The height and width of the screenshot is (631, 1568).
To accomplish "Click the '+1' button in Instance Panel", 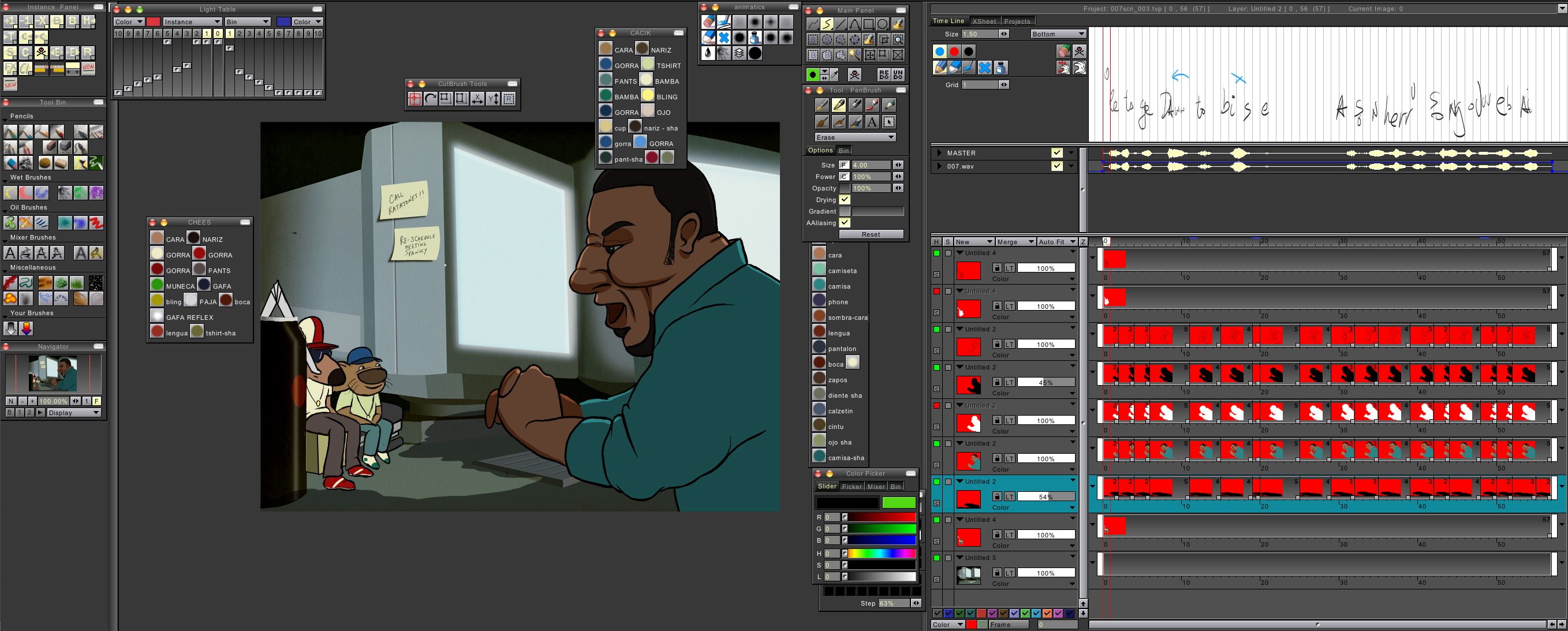I will (x=10, y=21).
